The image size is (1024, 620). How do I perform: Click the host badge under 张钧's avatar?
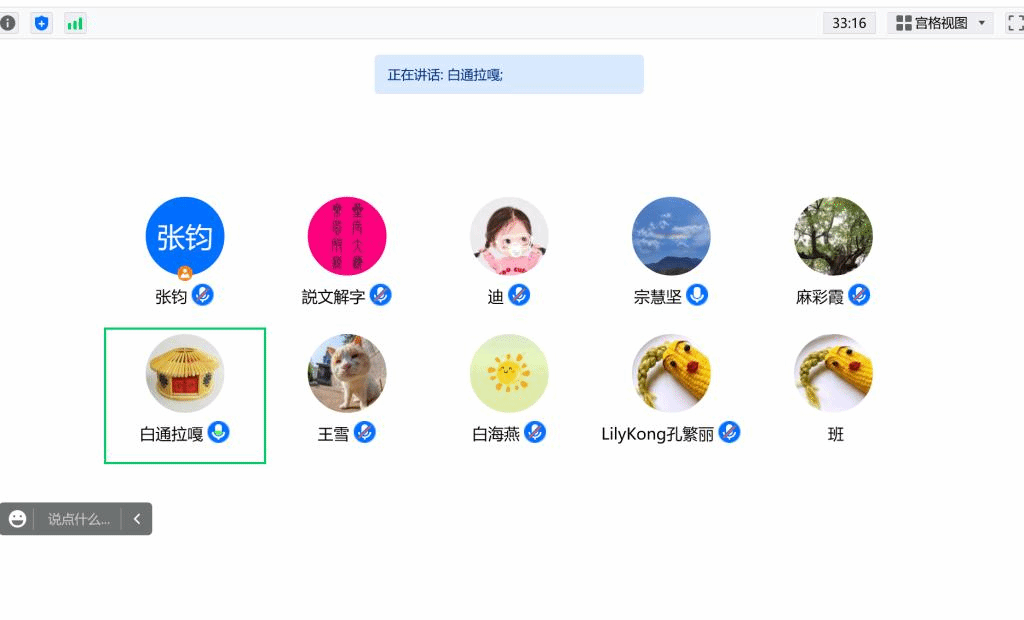[x=185, y=272]
